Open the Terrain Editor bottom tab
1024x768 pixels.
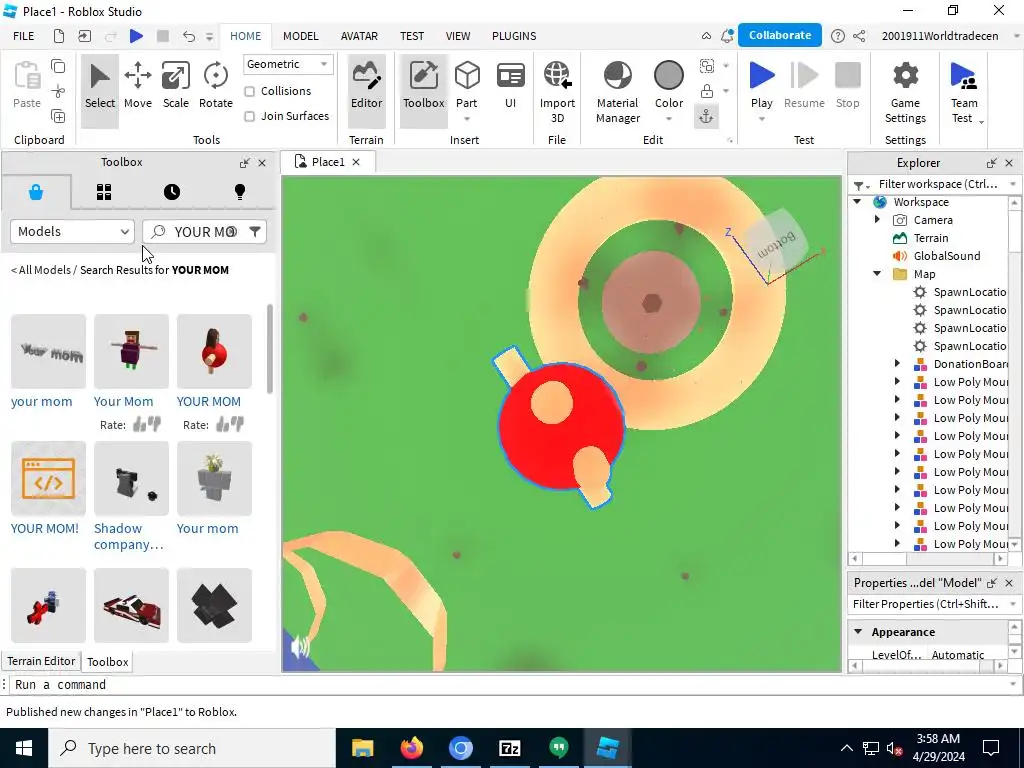pos(41,661)
